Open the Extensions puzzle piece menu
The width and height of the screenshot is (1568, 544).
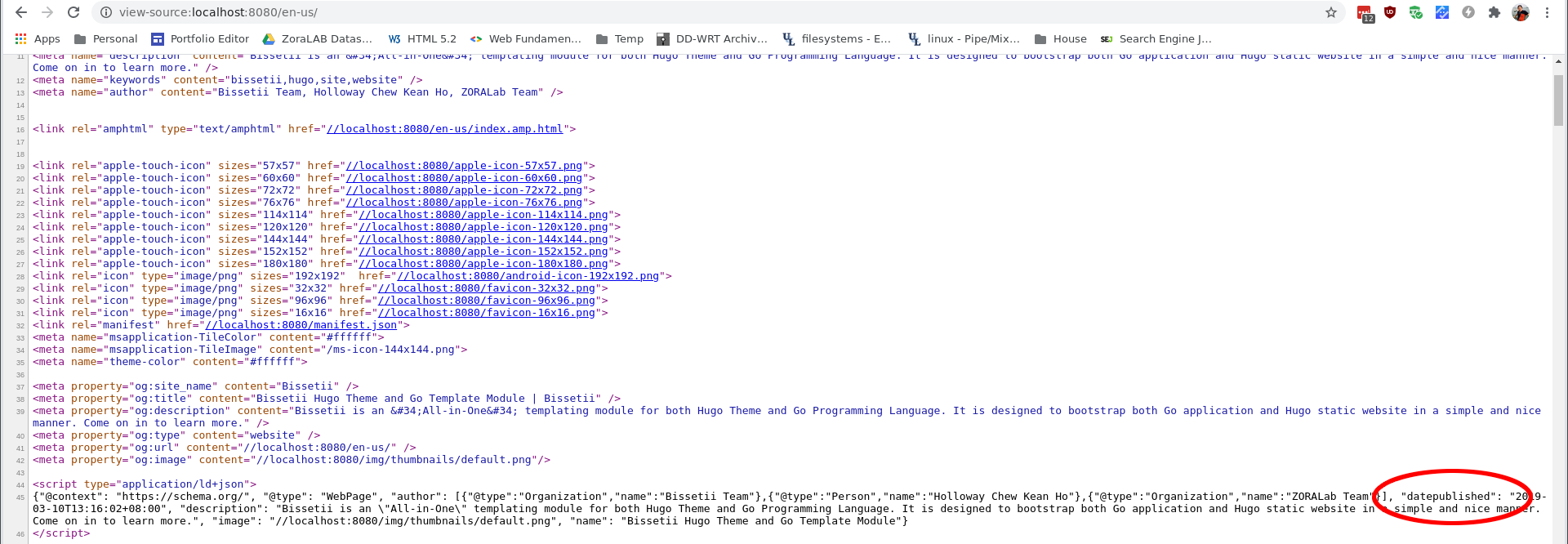1494,12
